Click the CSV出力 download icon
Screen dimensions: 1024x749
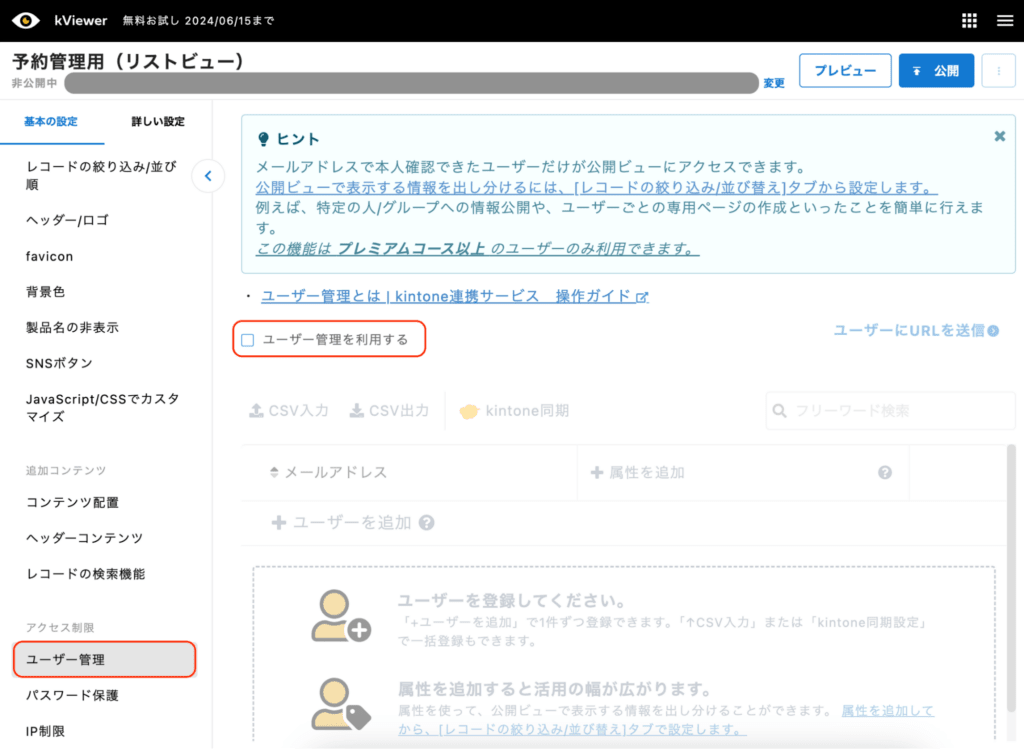tap(355, 410)
